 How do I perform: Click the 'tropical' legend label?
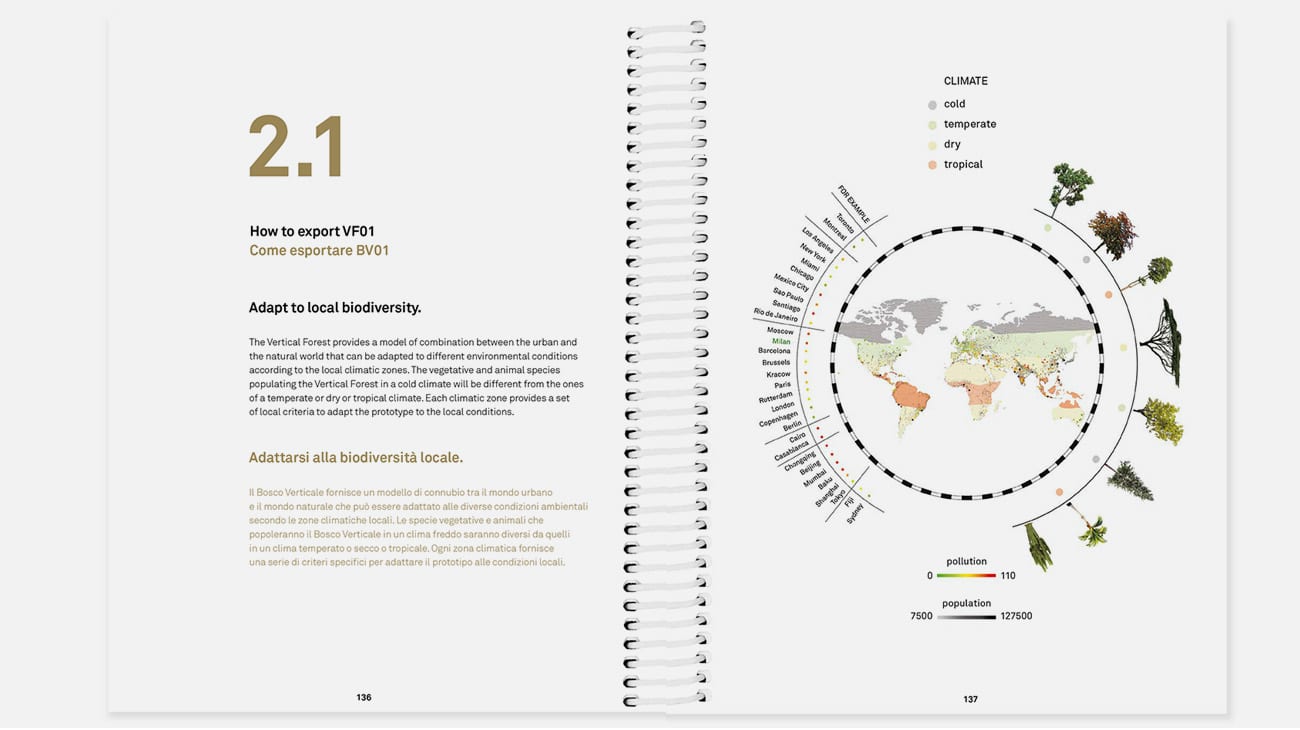(963, 164)
